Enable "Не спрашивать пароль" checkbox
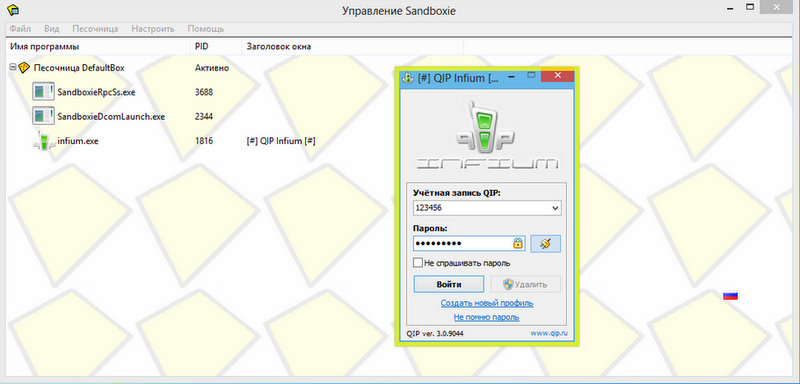 click(x=417, y=263)
